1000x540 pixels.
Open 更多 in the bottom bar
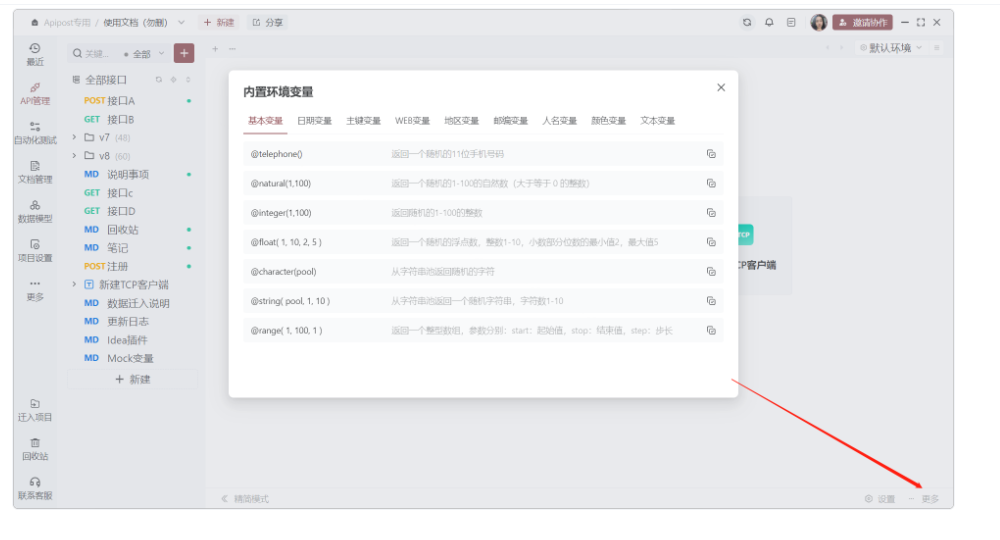924,499
